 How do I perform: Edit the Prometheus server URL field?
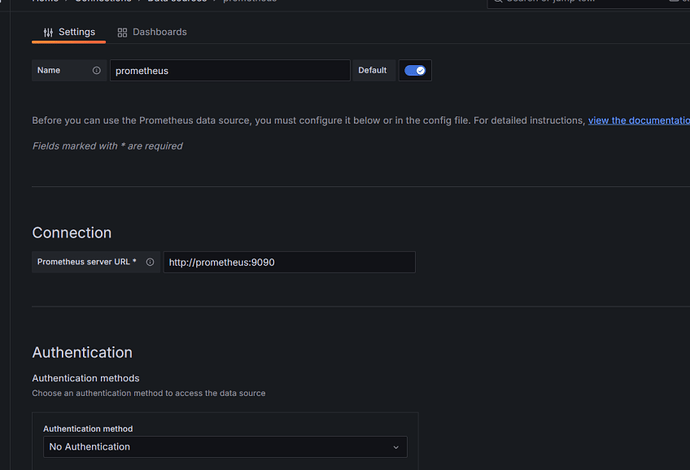pos(289,262)
